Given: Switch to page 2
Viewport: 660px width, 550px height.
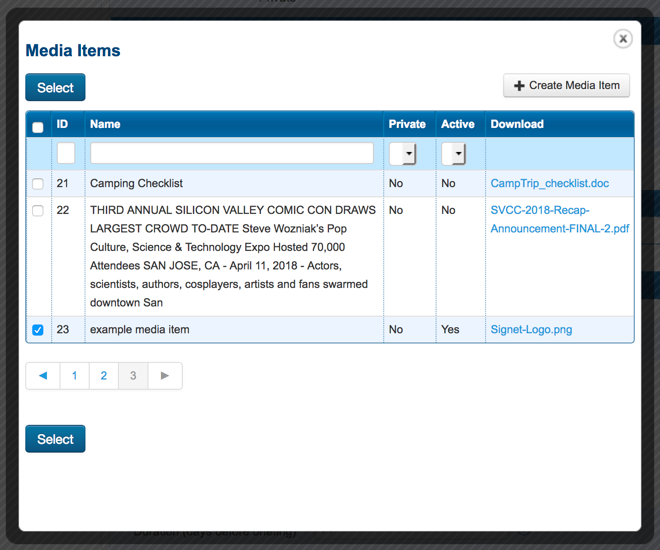Looking at the screenshot, I should tap(104, 376).
